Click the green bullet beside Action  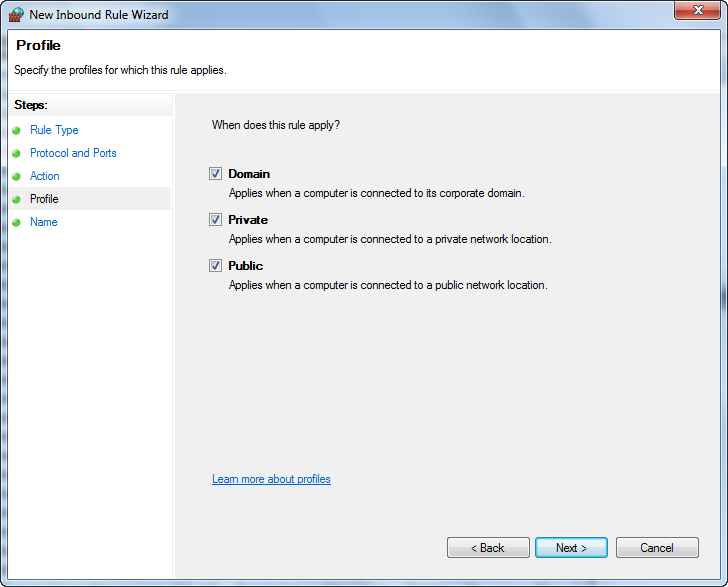(16, 176)
